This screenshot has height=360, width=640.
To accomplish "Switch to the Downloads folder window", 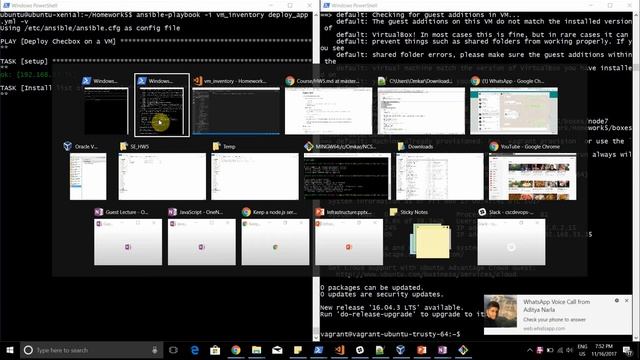I will point(440,171).
